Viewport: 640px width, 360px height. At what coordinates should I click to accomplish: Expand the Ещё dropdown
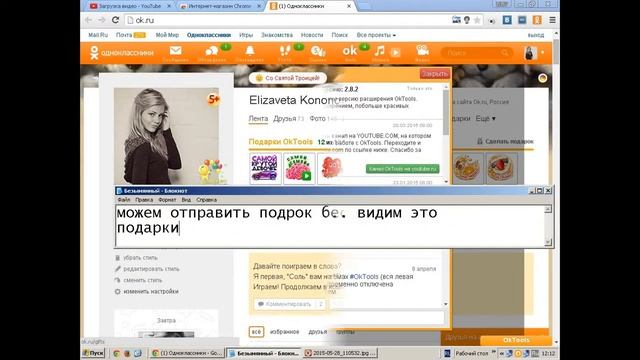pyautogui.click(x=485, y=118)
